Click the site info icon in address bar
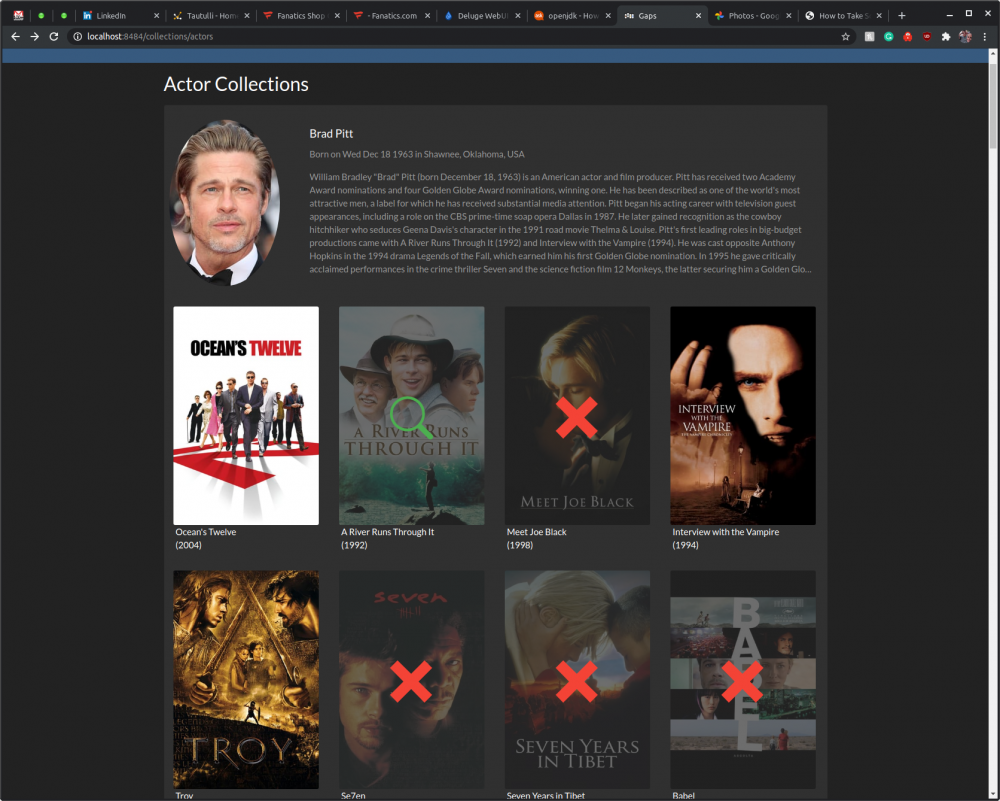Screen dimensions: 1000x801 77,36
